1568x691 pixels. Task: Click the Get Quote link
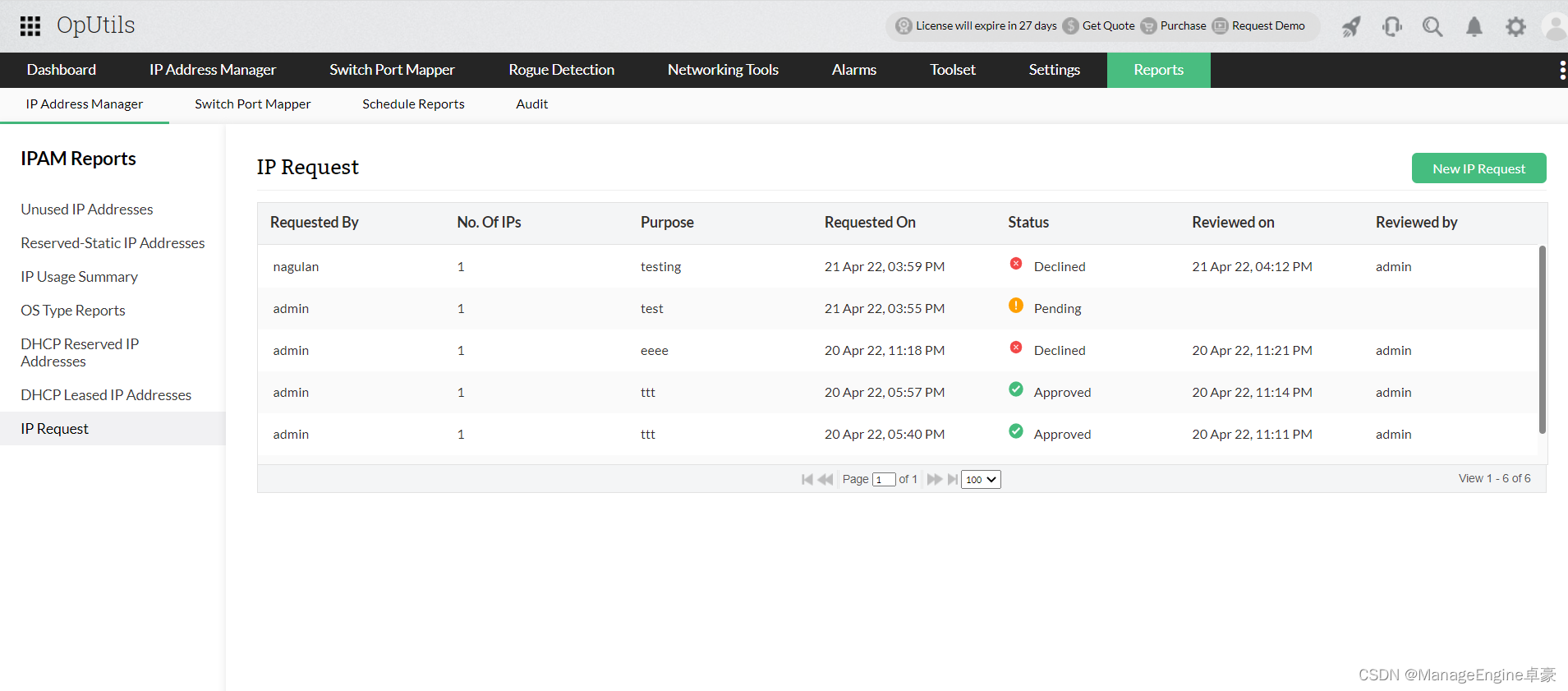(1109, 25)
